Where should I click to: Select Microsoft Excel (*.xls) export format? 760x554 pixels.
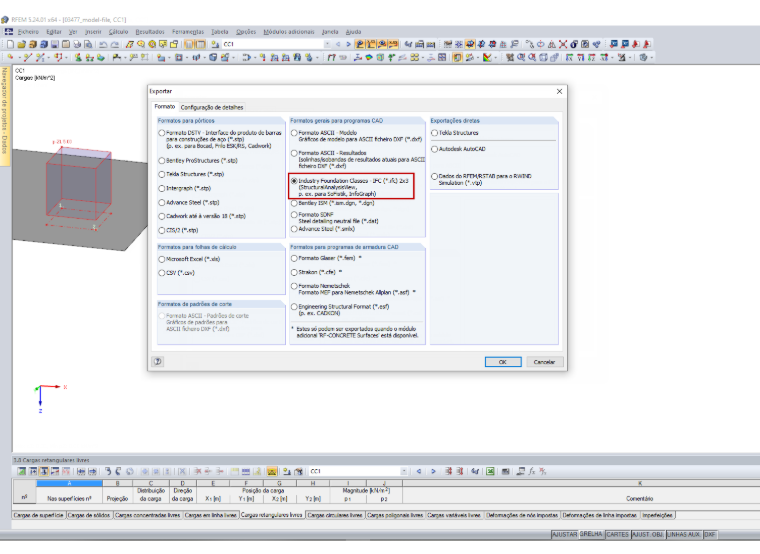tap(162, 259)
